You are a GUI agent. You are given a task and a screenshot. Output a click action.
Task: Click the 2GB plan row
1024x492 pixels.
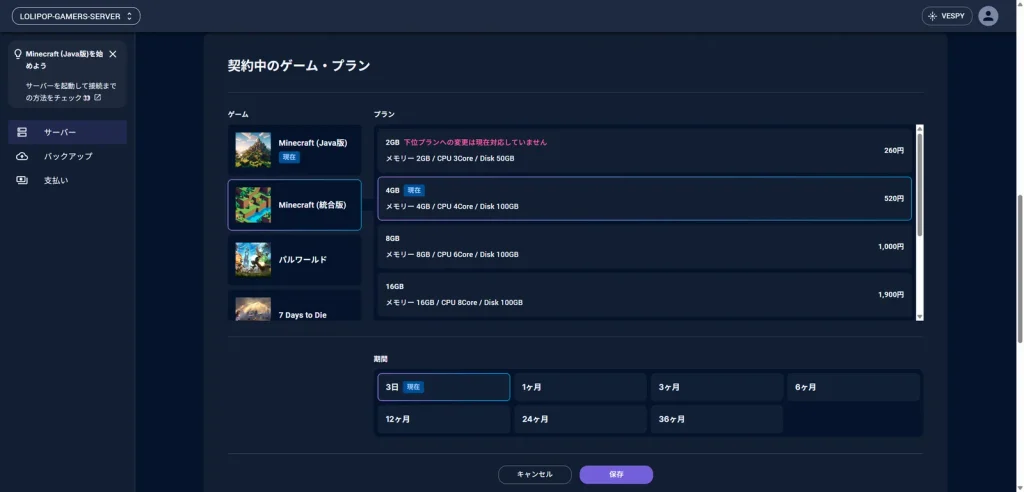[x=645, y=150]
